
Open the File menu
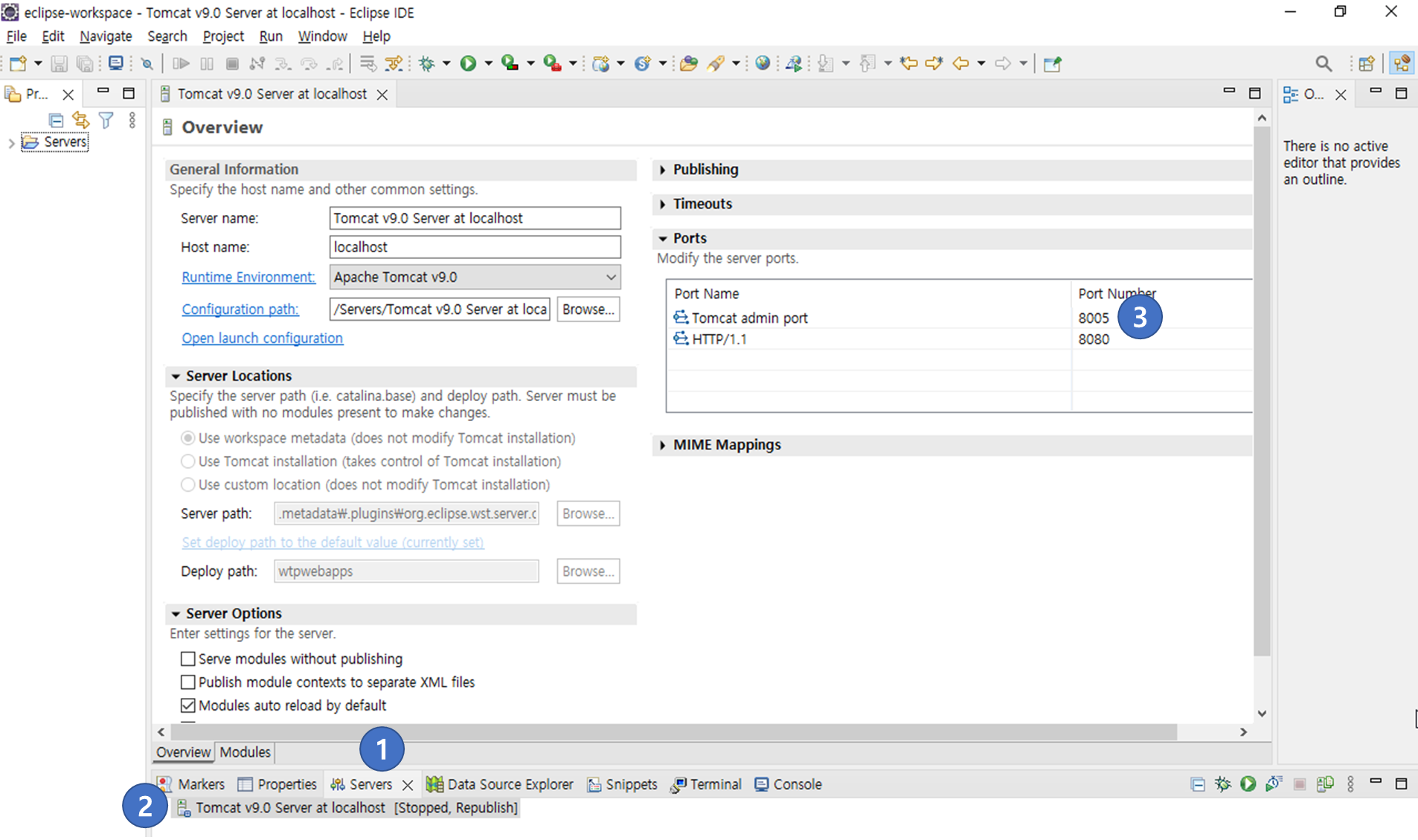point(16,36)
